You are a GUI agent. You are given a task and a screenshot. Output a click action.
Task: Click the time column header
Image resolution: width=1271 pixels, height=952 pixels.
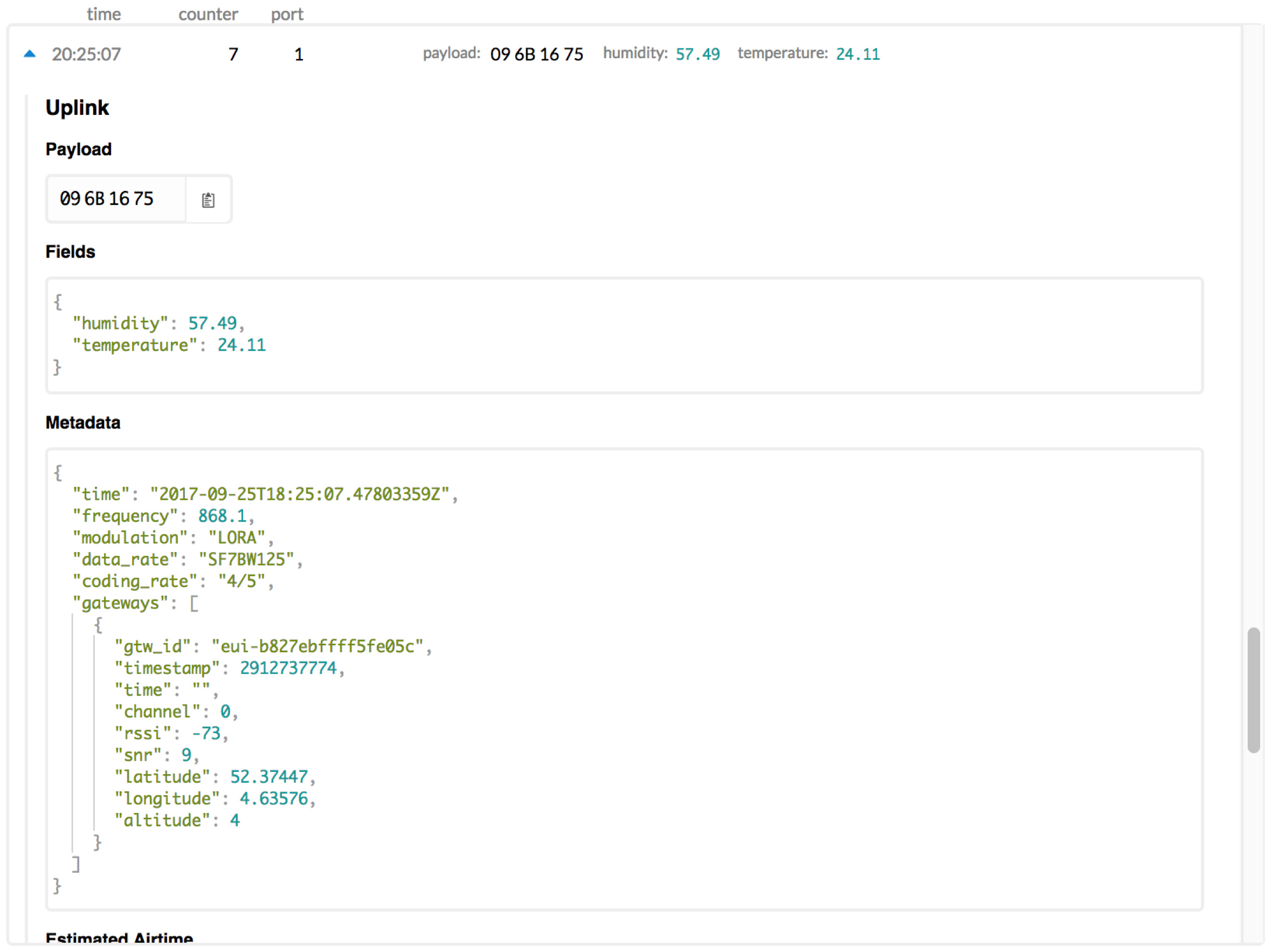click(103, 14)
